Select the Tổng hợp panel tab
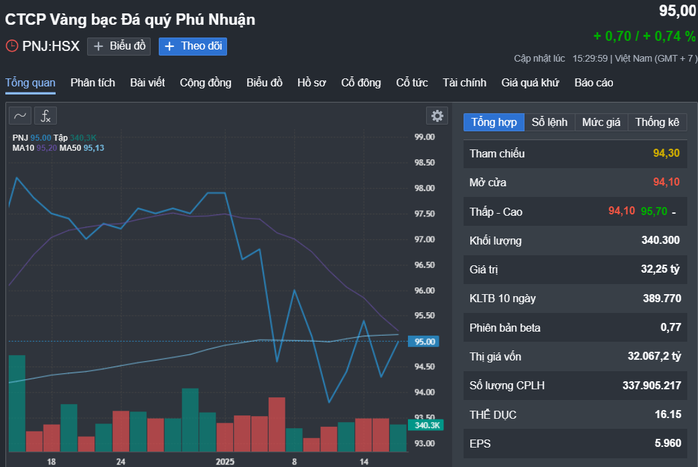Screen dimensions: 698x467 point(494,122)
